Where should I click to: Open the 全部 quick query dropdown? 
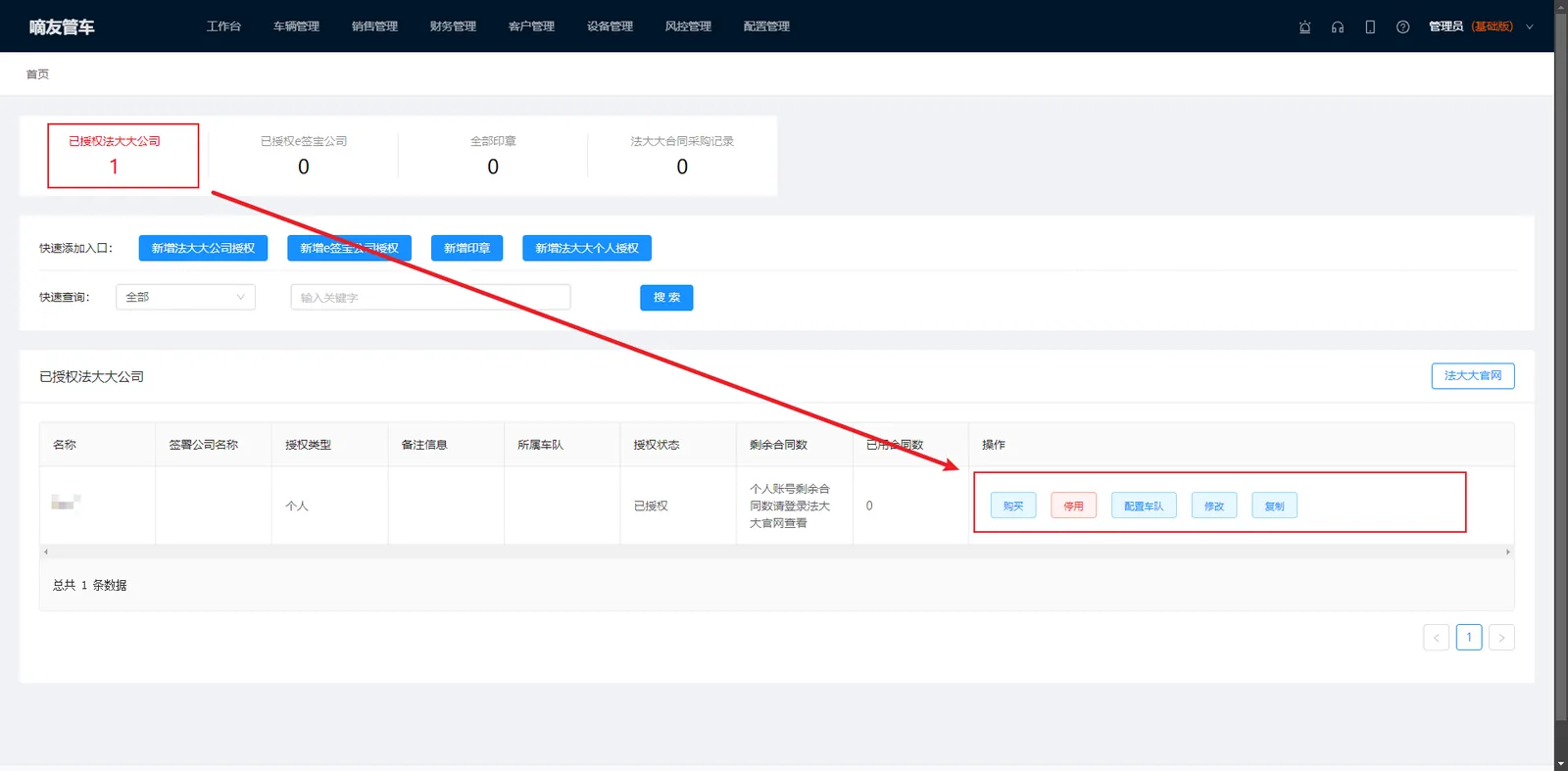pyautogui.click(x=185, y=297)
